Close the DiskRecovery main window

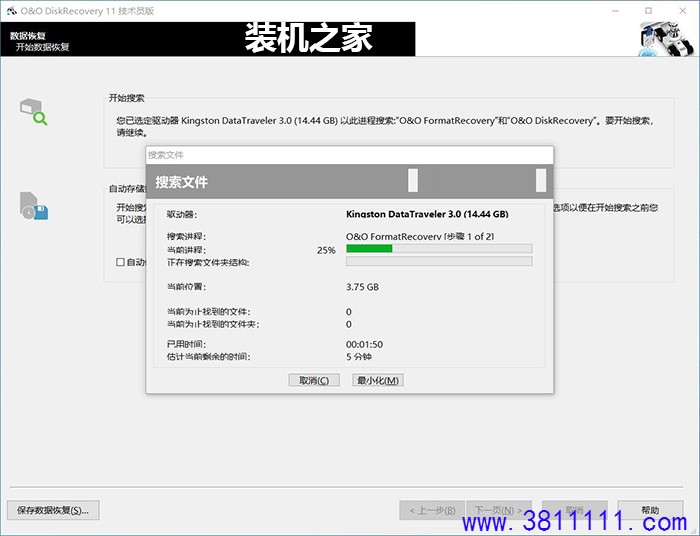pyautogui.click(x=683, y=11)
